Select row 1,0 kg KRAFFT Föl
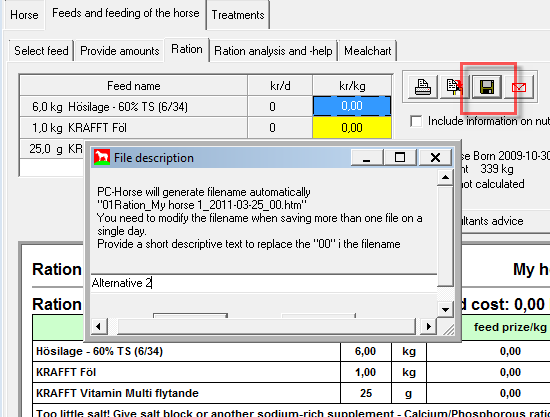The image size is (550, 417). click(x=134, y=128)
